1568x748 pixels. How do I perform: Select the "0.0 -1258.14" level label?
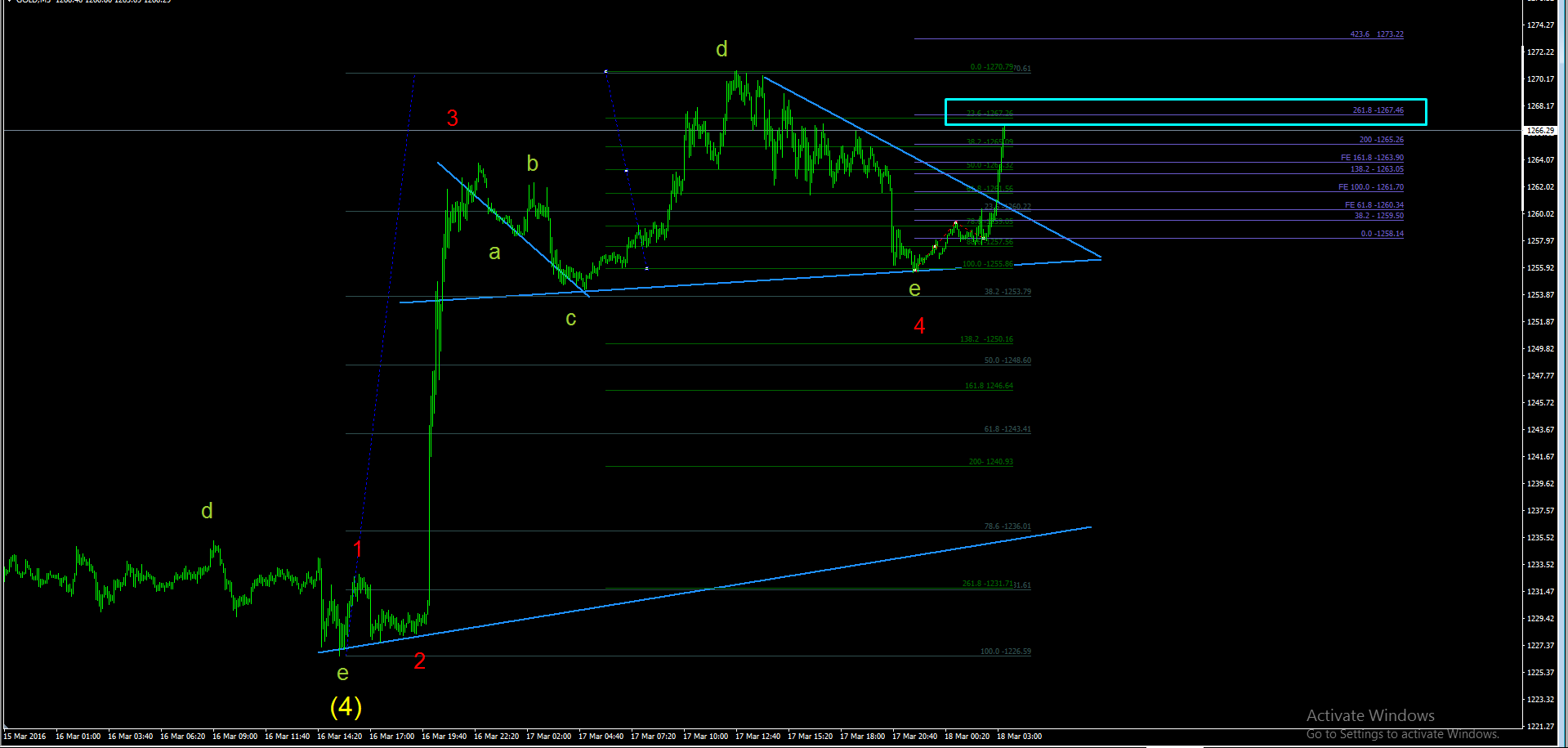[x=1382, y=234]
